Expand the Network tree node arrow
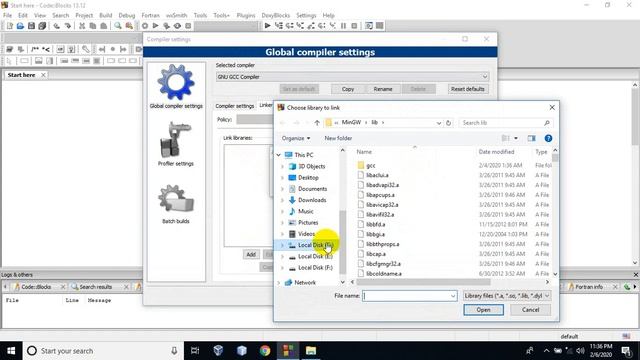This screenshot has width=640, height=360. click(279, 282)
